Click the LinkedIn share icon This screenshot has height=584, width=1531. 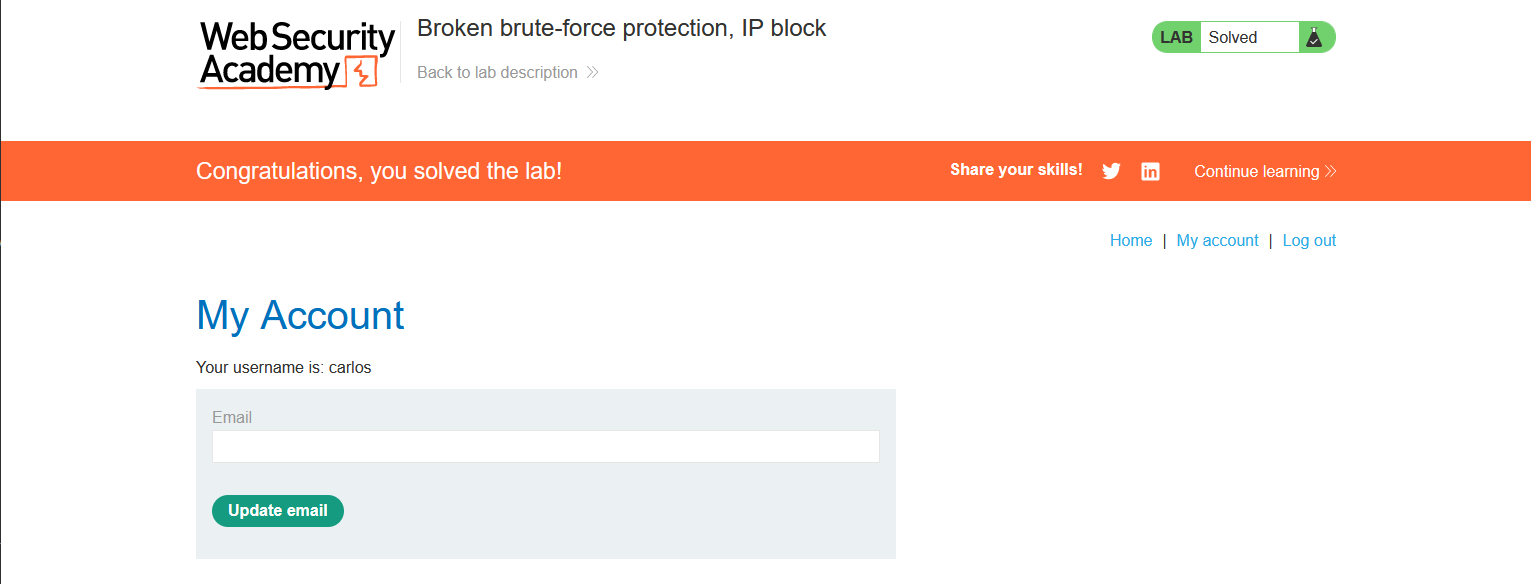click(x=1150, y=171)
